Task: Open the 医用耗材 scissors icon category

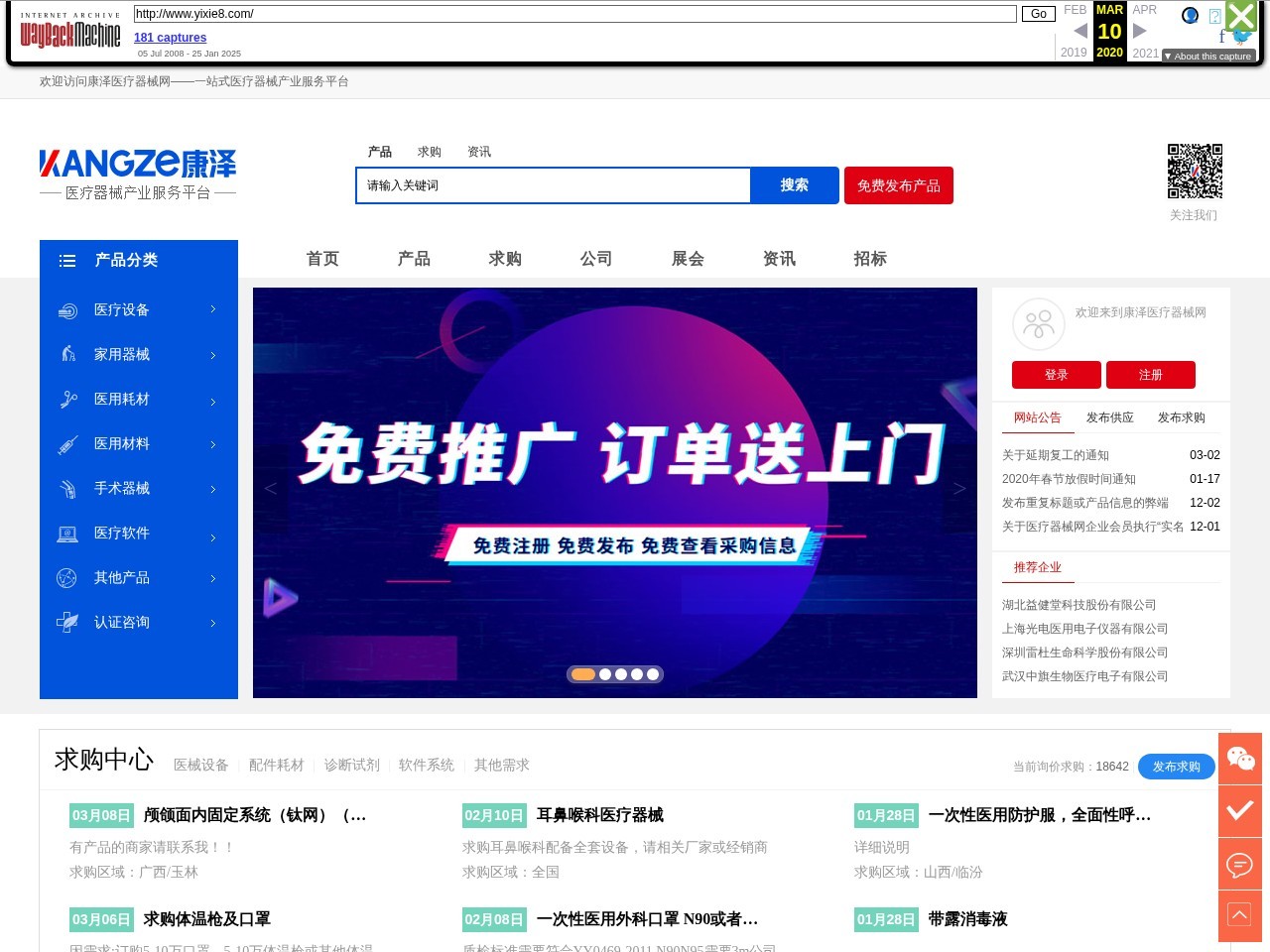Action: (67, 400)
